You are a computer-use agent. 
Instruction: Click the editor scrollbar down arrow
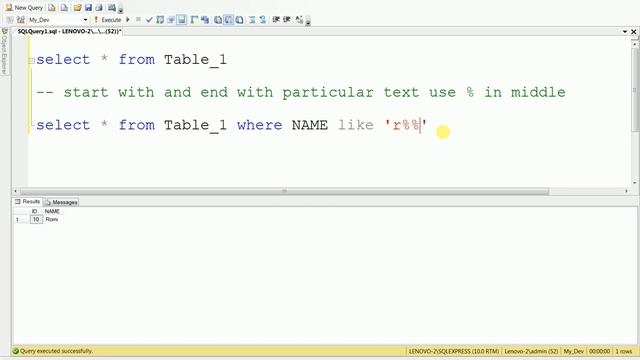[x=635, y=183]
